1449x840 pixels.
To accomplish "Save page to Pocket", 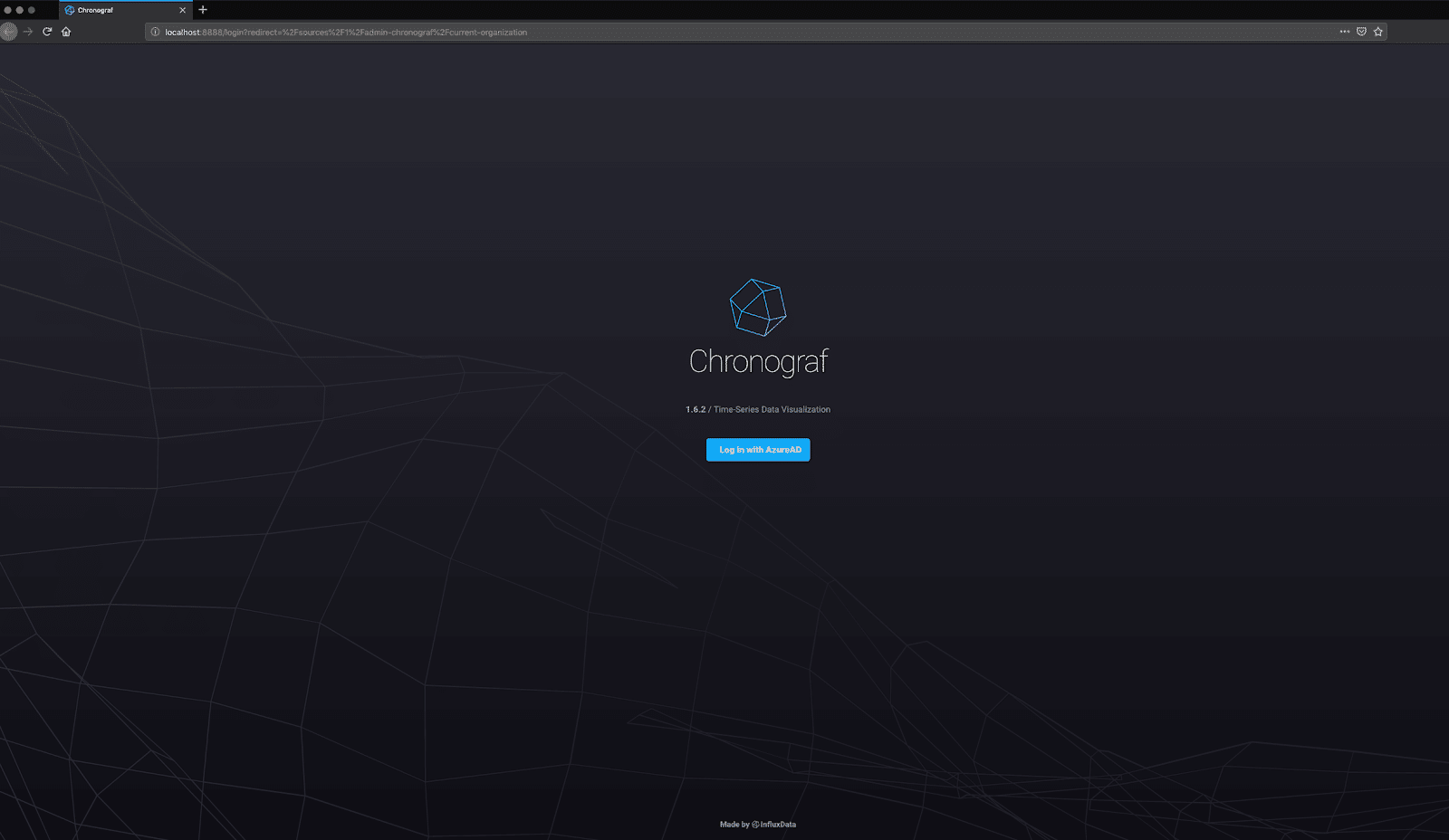I will coord(1361,32).
